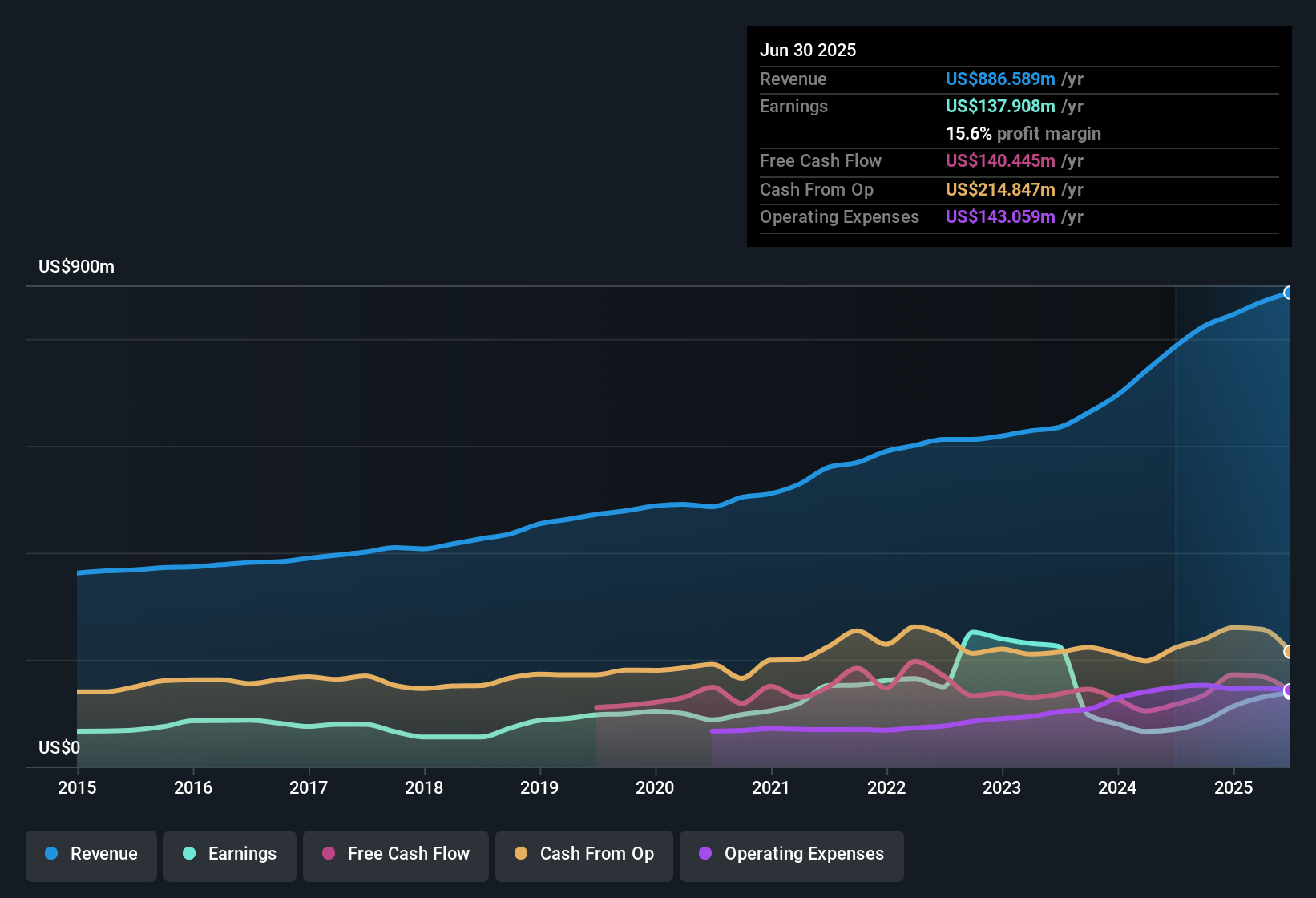Select the 2023 x-axis year label
The height and width of the screenshot is (898, 1316).
point(1002,787)
